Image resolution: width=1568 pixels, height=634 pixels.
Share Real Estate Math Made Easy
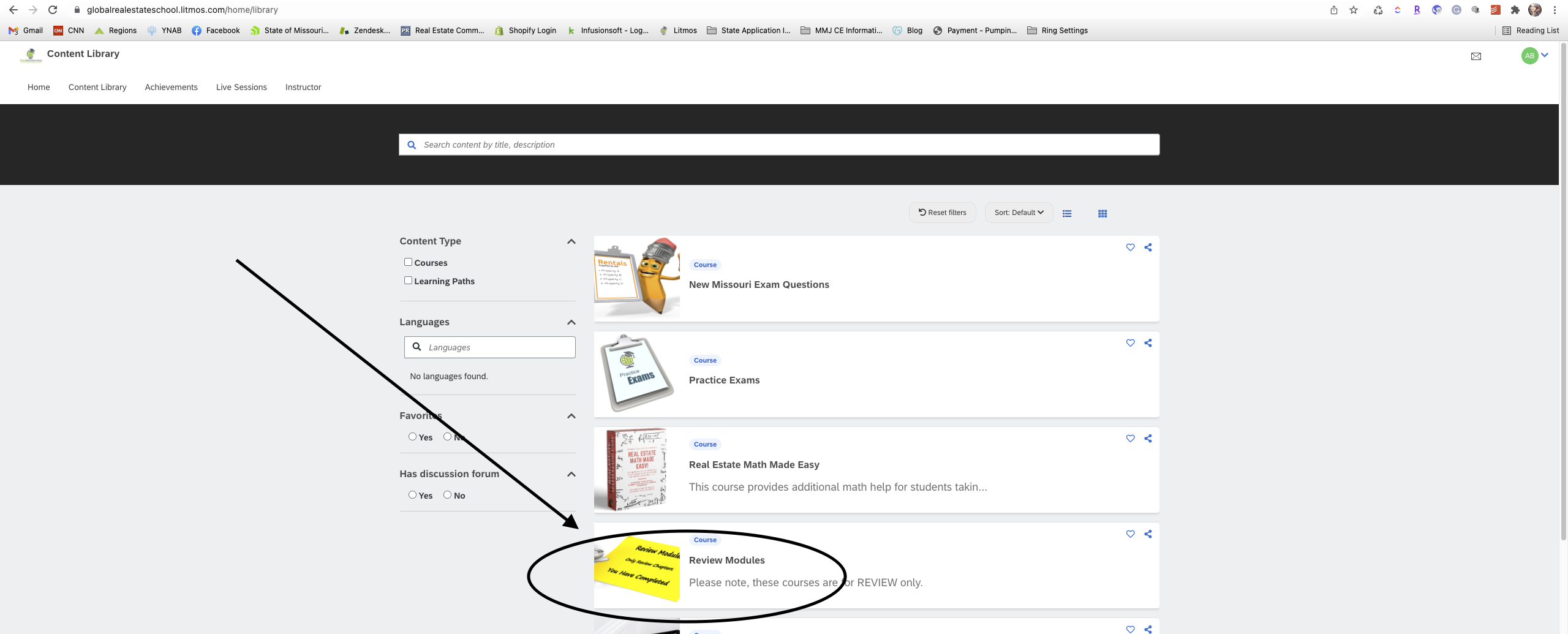[1148, 439]
